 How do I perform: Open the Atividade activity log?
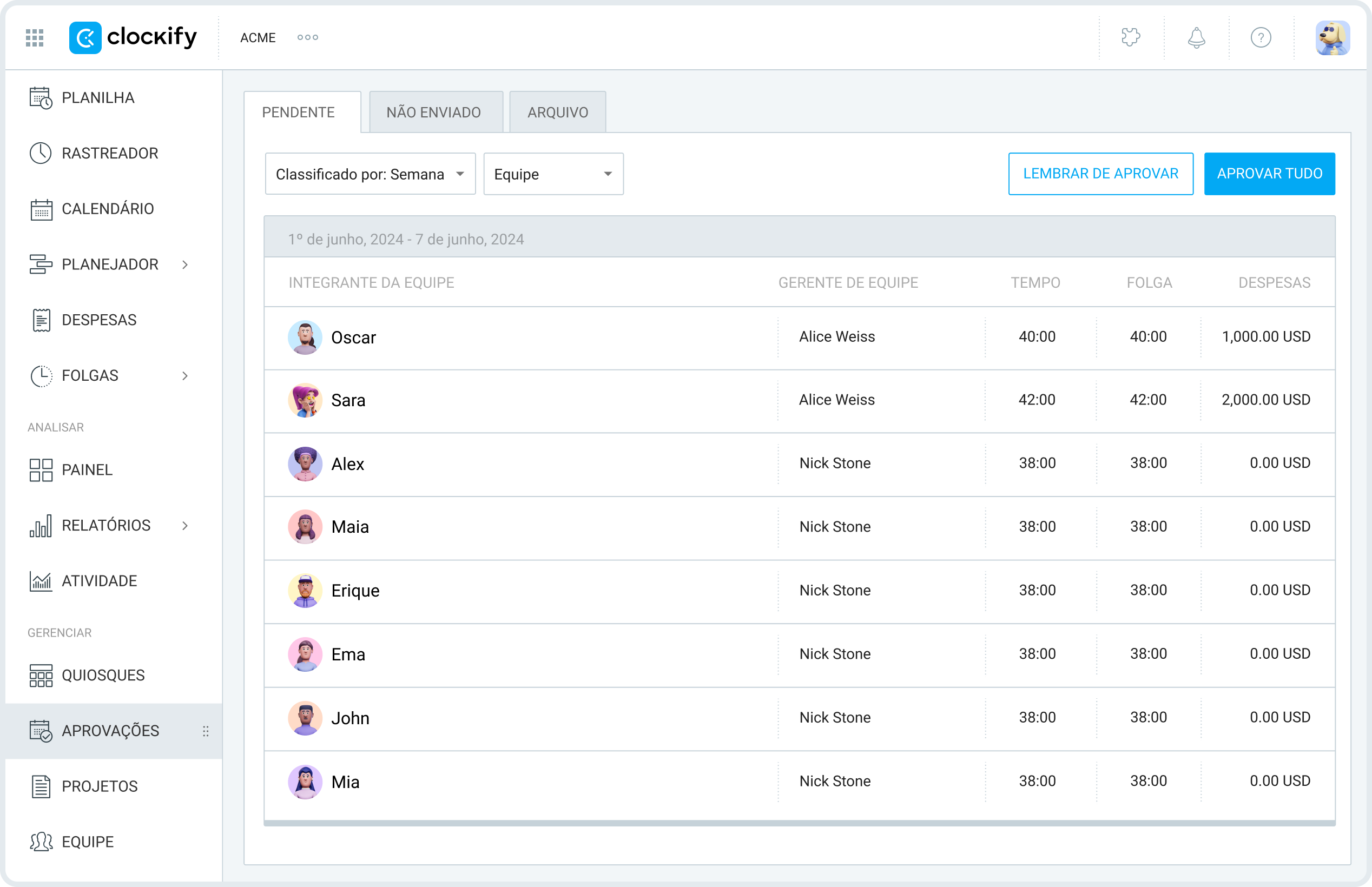click(x=98, y=581)
